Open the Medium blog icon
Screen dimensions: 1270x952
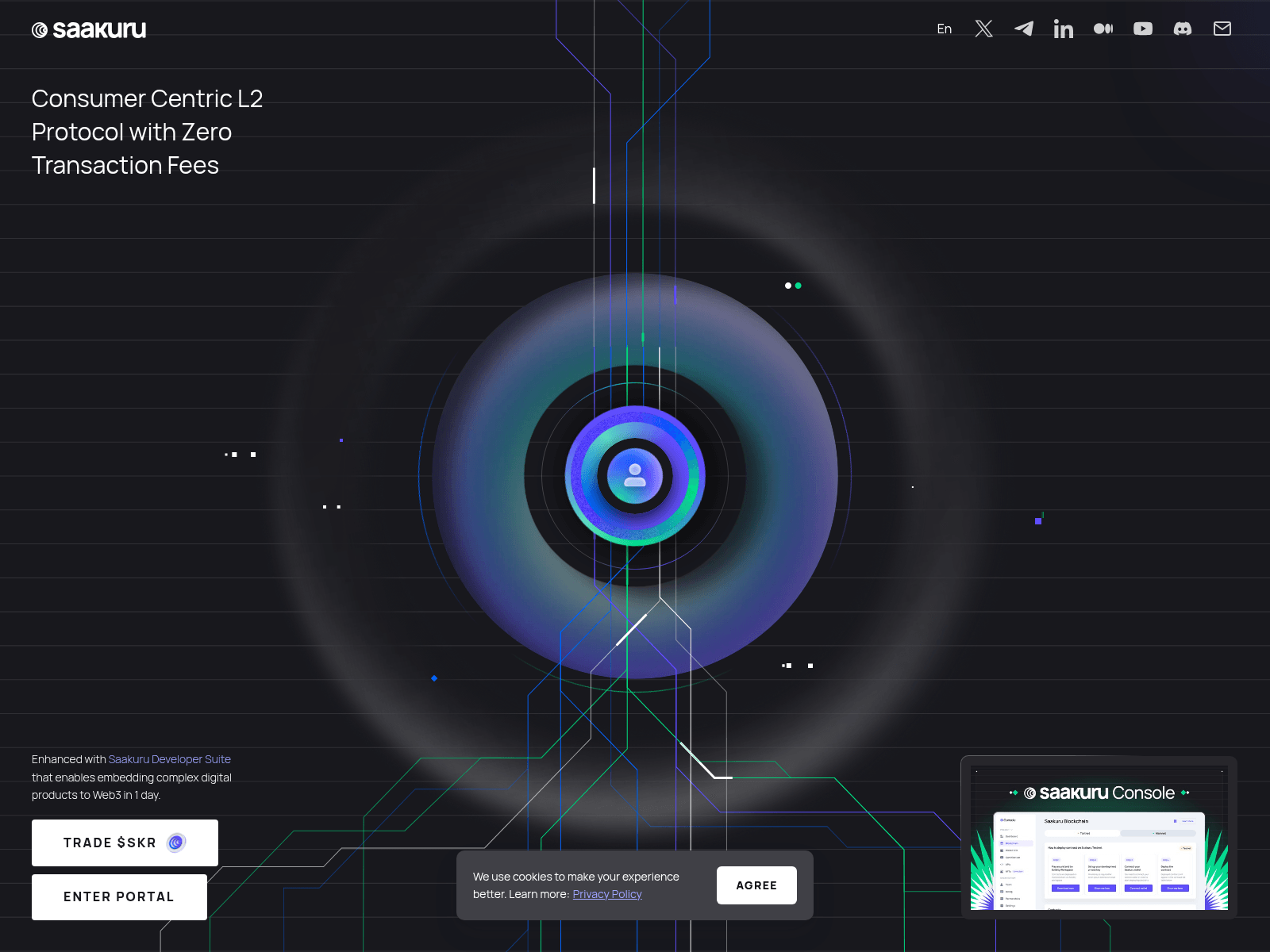coord(1103,29)
